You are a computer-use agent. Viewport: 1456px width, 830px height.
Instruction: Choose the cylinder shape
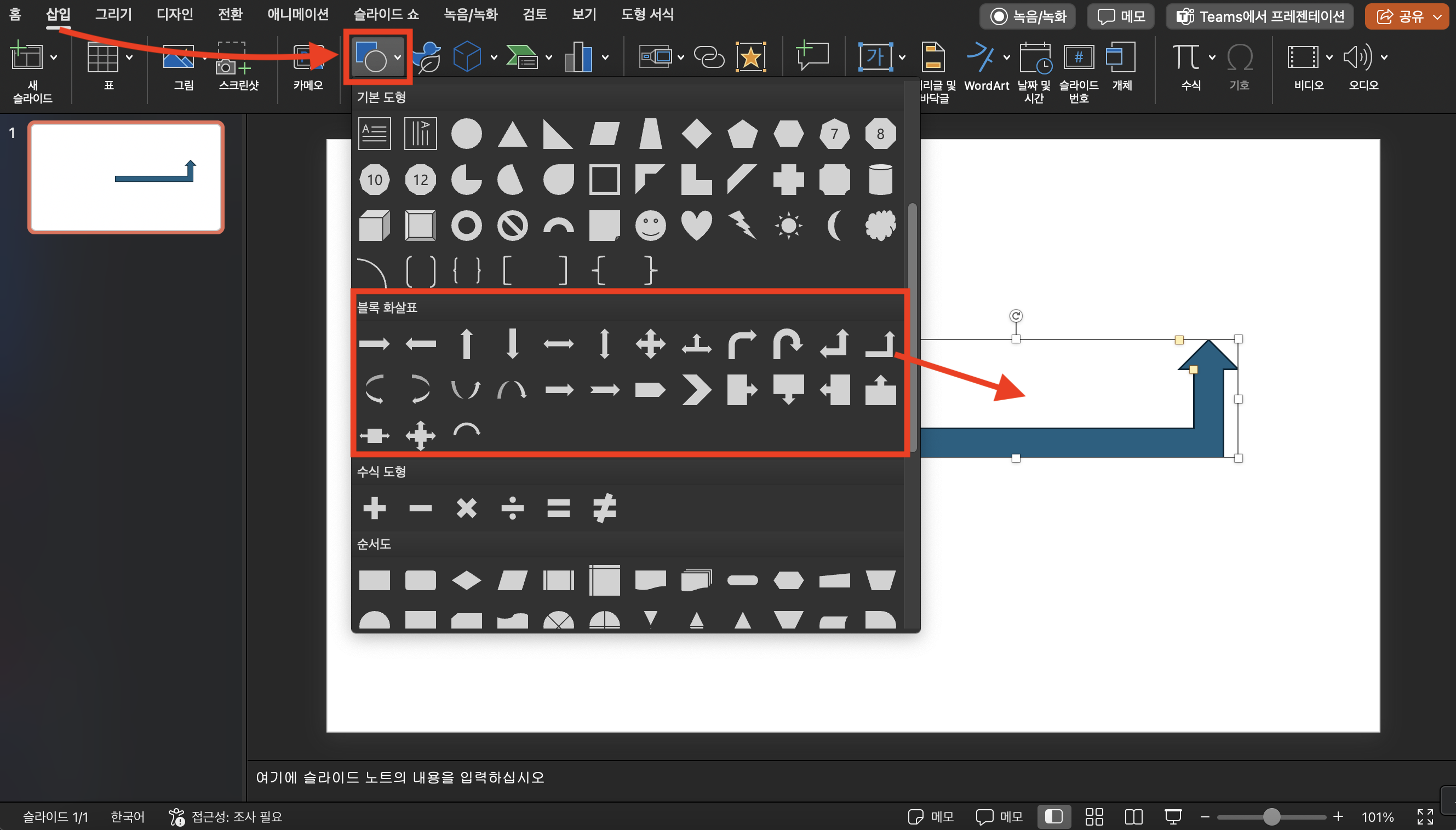[x=880, y=180]
